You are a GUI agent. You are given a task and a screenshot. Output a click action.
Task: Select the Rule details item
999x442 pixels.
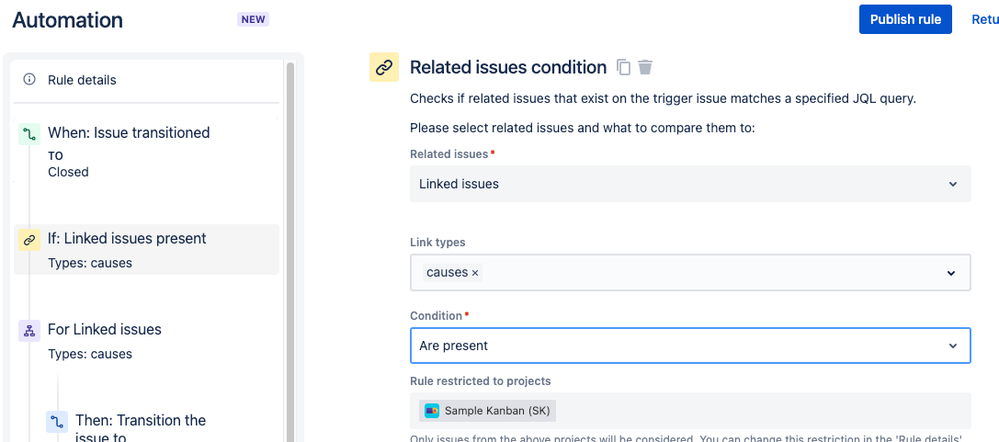[x=82, y=80]
